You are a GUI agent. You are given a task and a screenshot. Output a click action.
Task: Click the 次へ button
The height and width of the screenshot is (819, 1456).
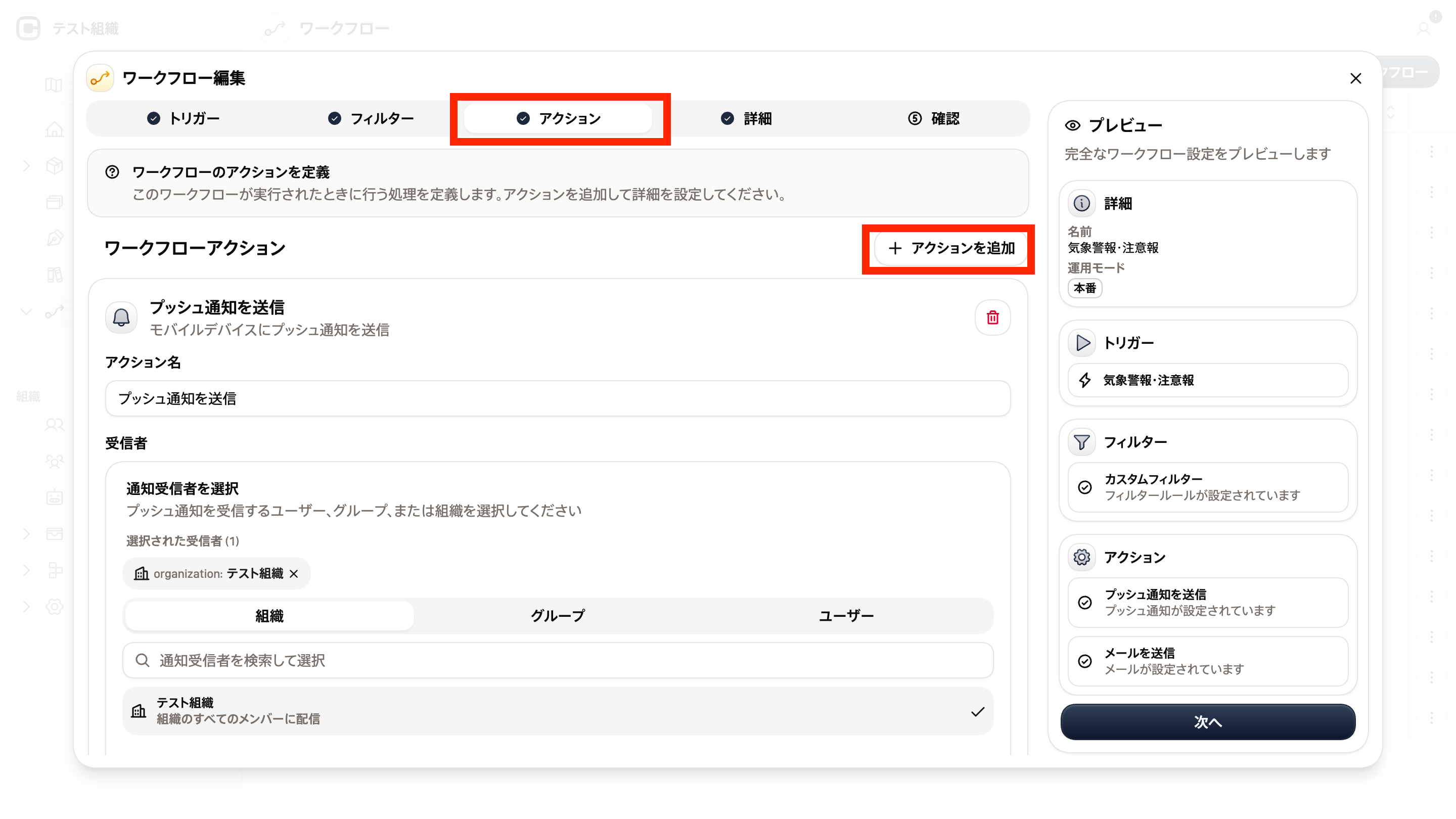pyautogui.click(x=1208, y=722)
